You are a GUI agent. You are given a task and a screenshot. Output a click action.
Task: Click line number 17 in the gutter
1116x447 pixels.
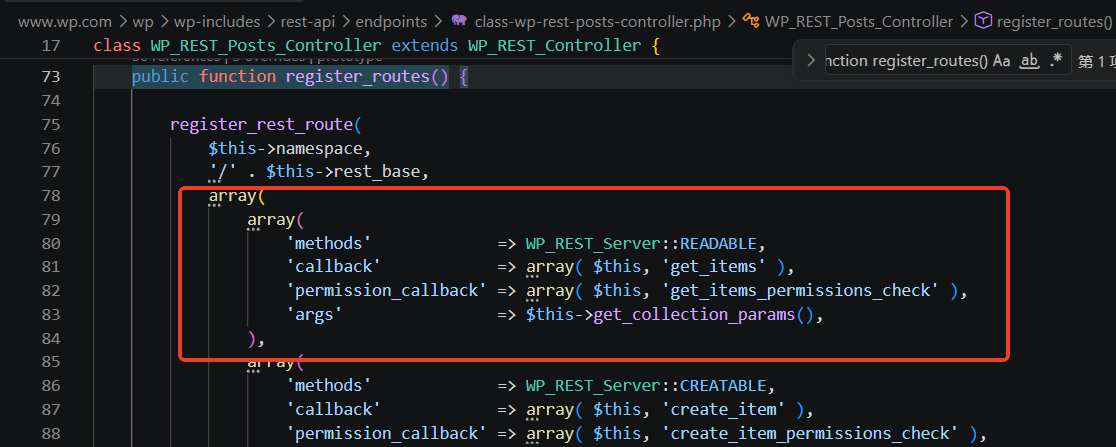point(51,46)
